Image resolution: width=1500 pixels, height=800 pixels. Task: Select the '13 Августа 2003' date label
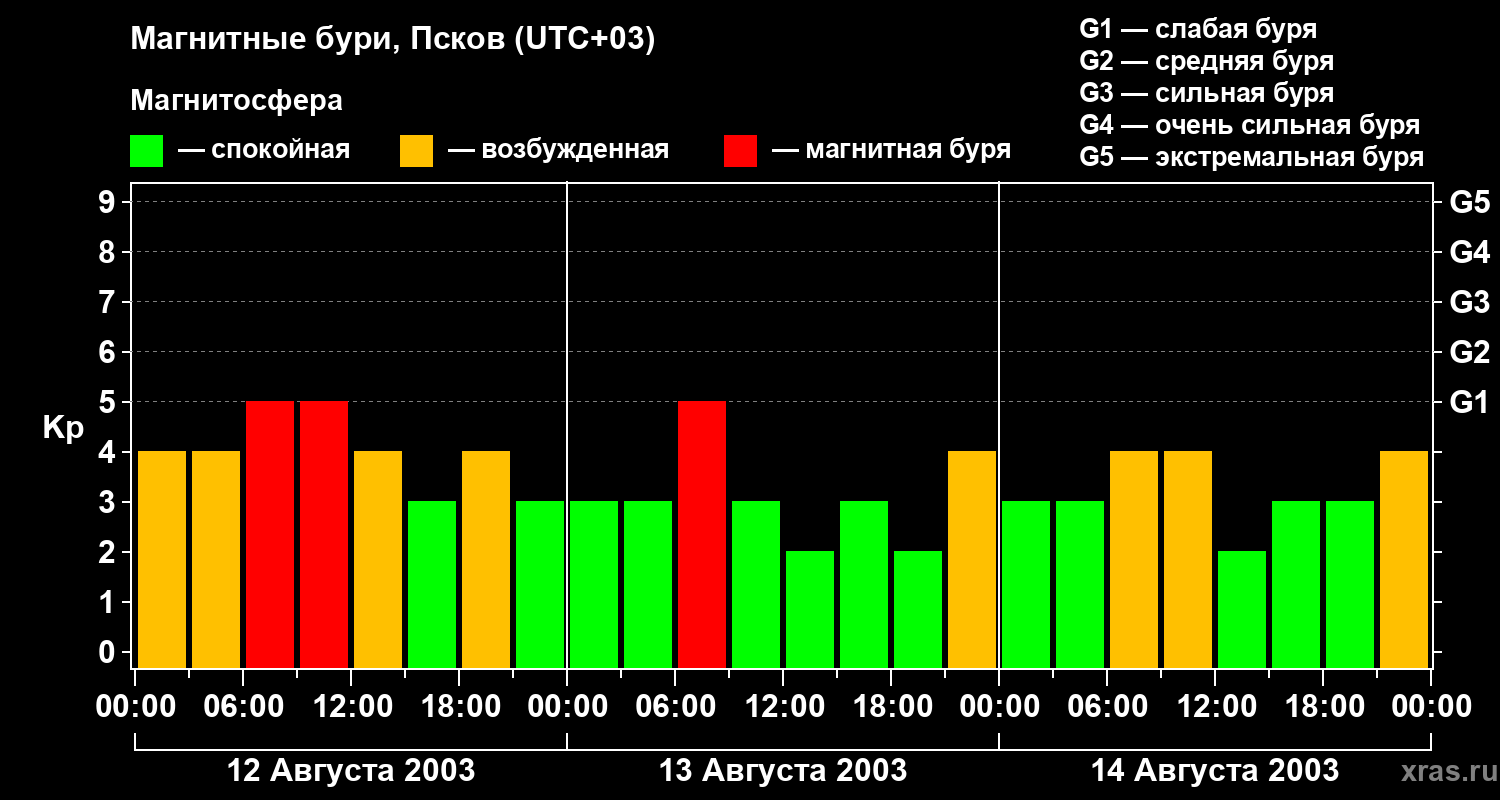click(783, 771)
